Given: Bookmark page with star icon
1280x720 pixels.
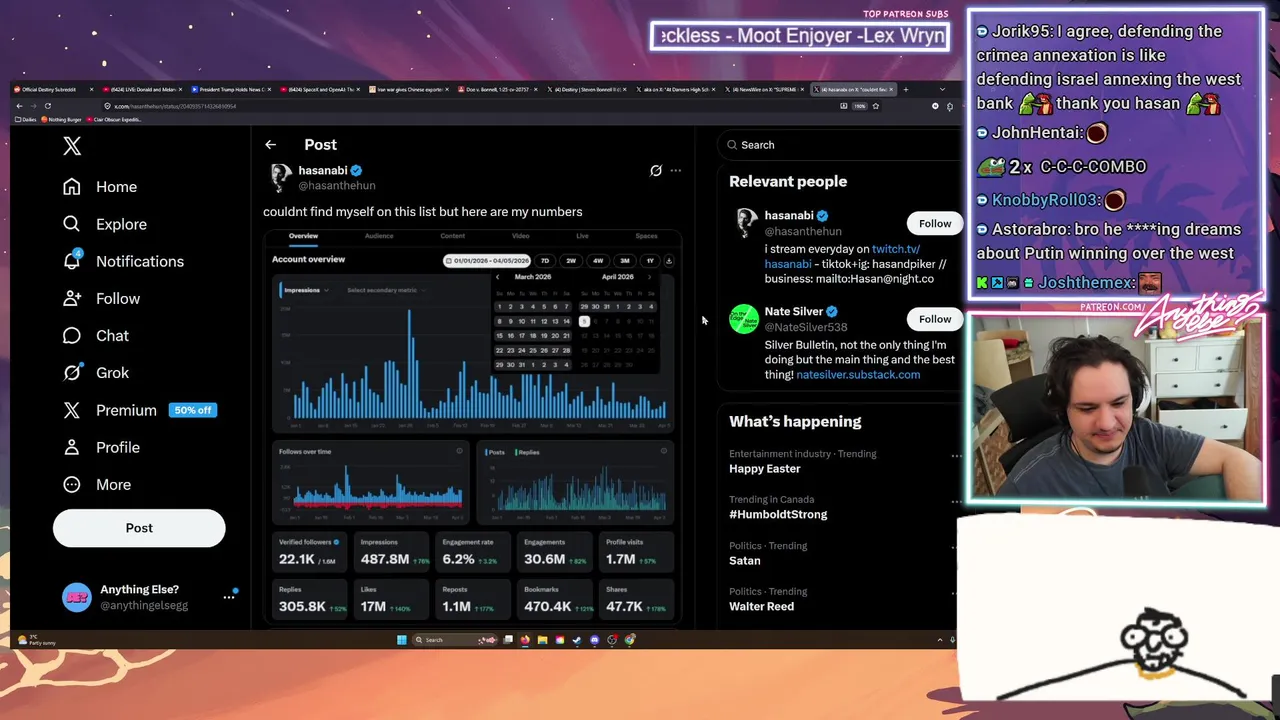Looking at the screenshot, I should pos(876,106).
